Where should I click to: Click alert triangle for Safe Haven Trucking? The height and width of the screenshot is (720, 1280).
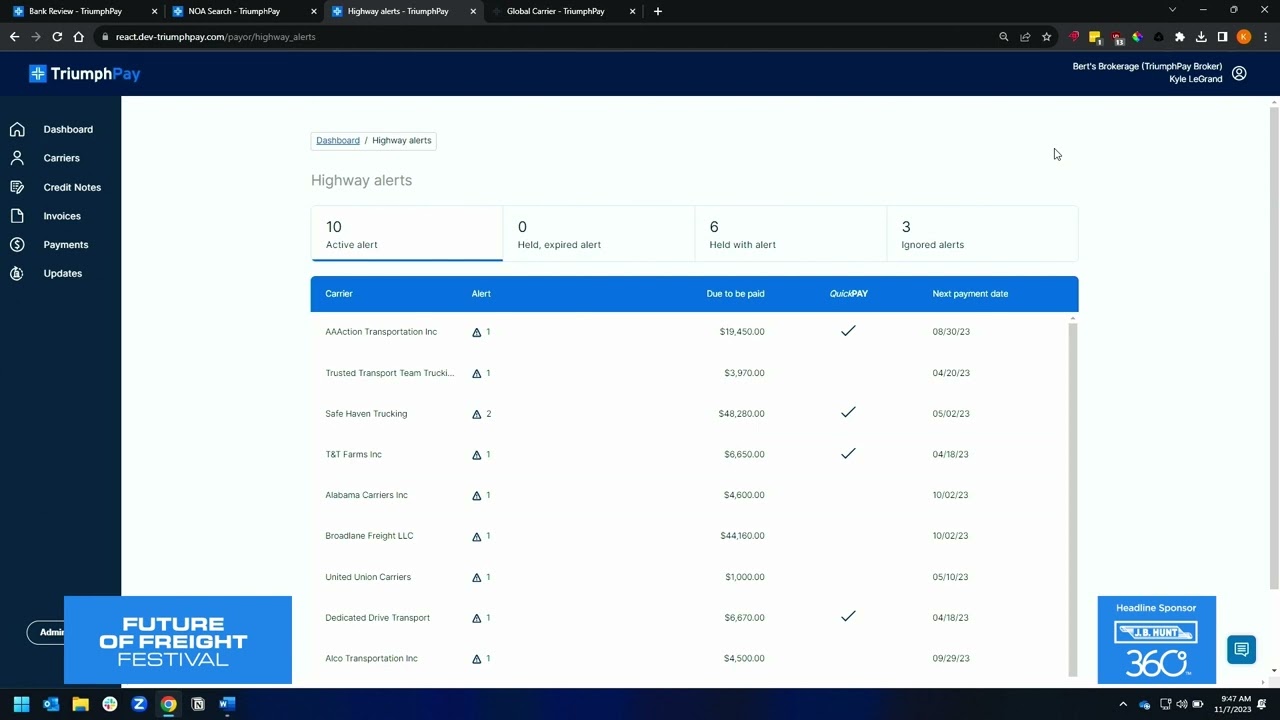tap(477, 414)
